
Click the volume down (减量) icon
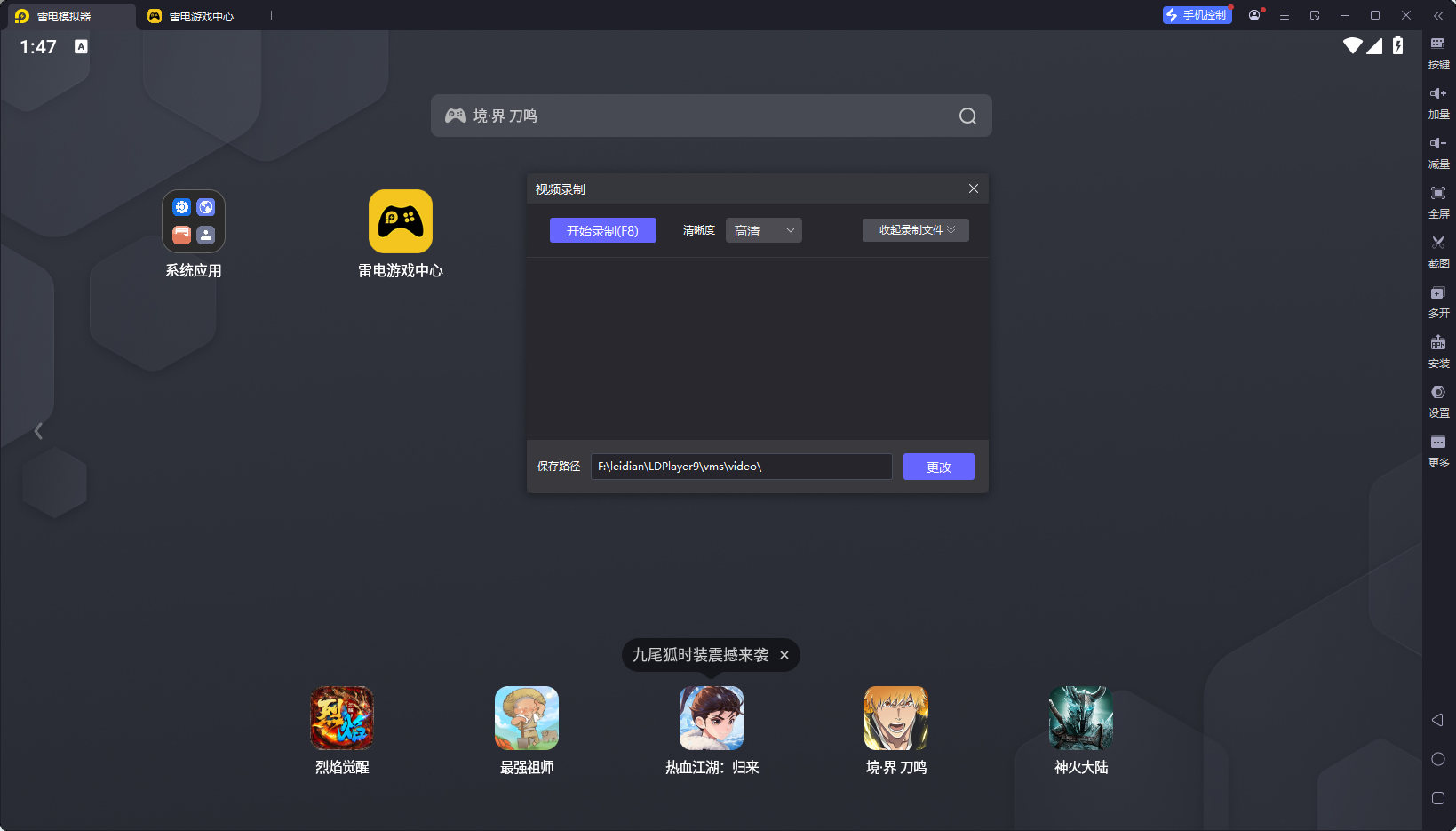point(1438,143)
